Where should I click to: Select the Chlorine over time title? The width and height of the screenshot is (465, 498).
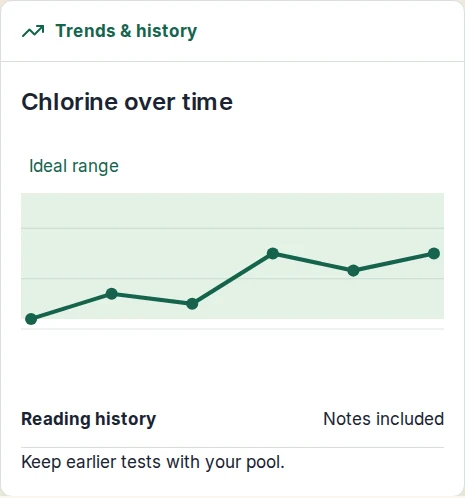click(127, 102)
